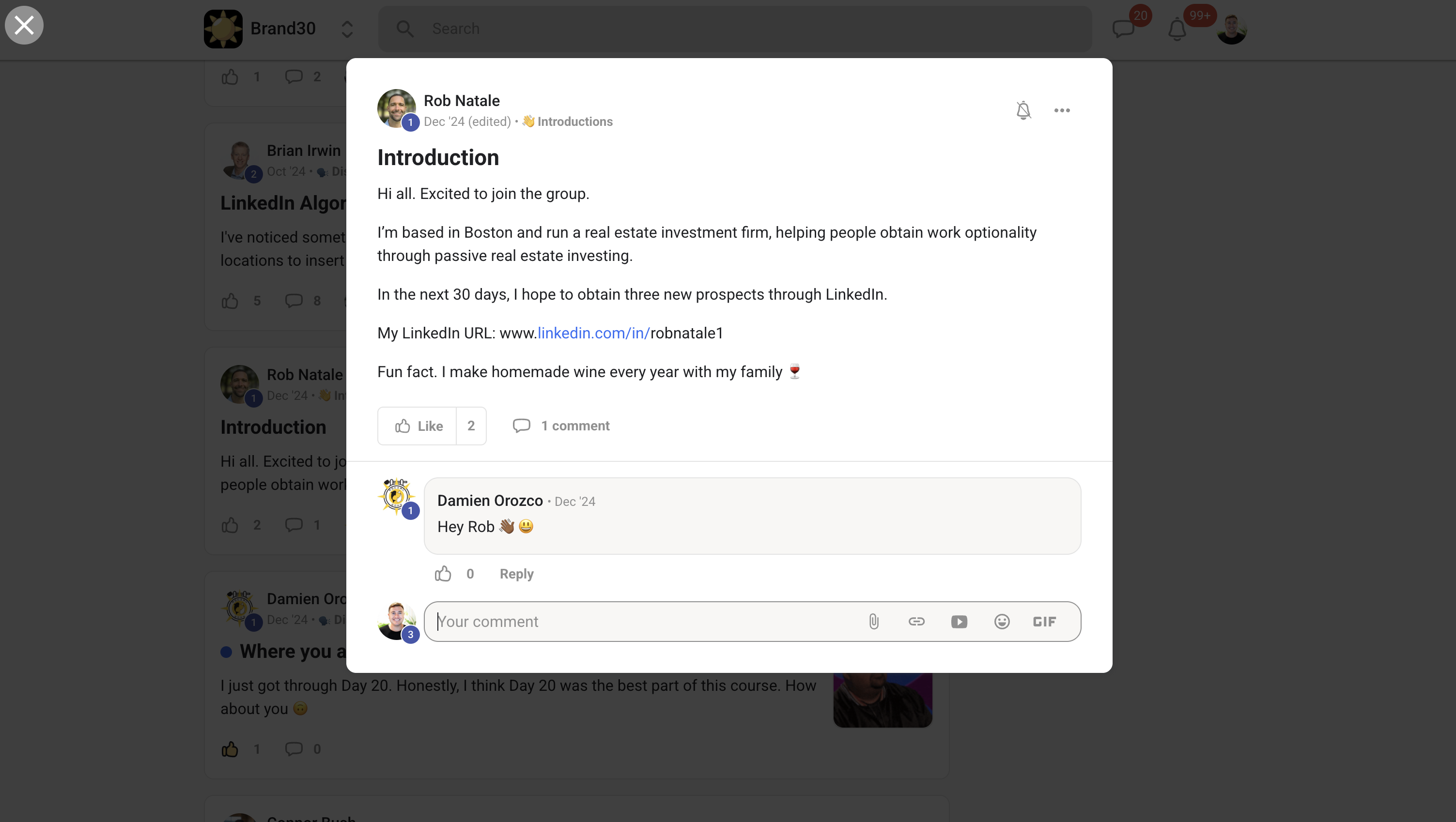The image size is (1456, 822).
Task: Add a video to your comment
Action: tap(959, 621)
